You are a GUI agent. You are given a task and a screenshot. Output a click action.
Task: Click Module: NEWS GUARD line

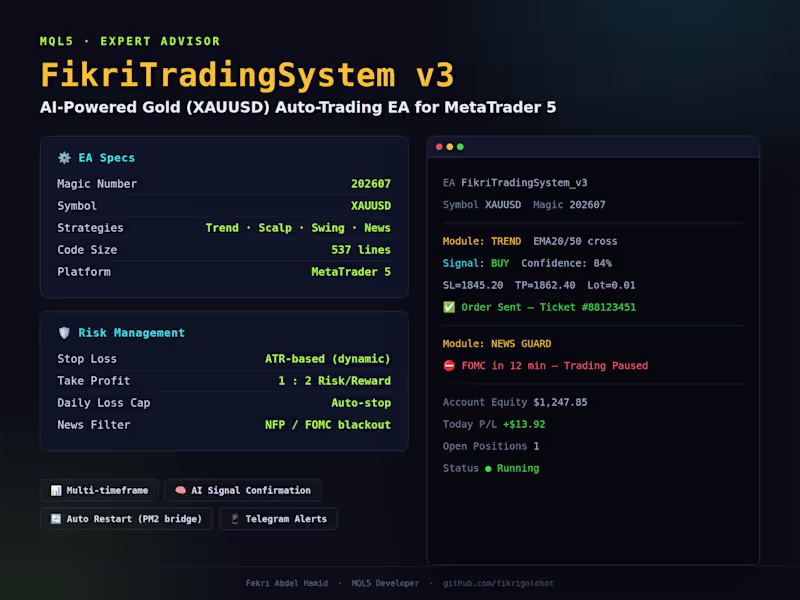pos(497,344)
